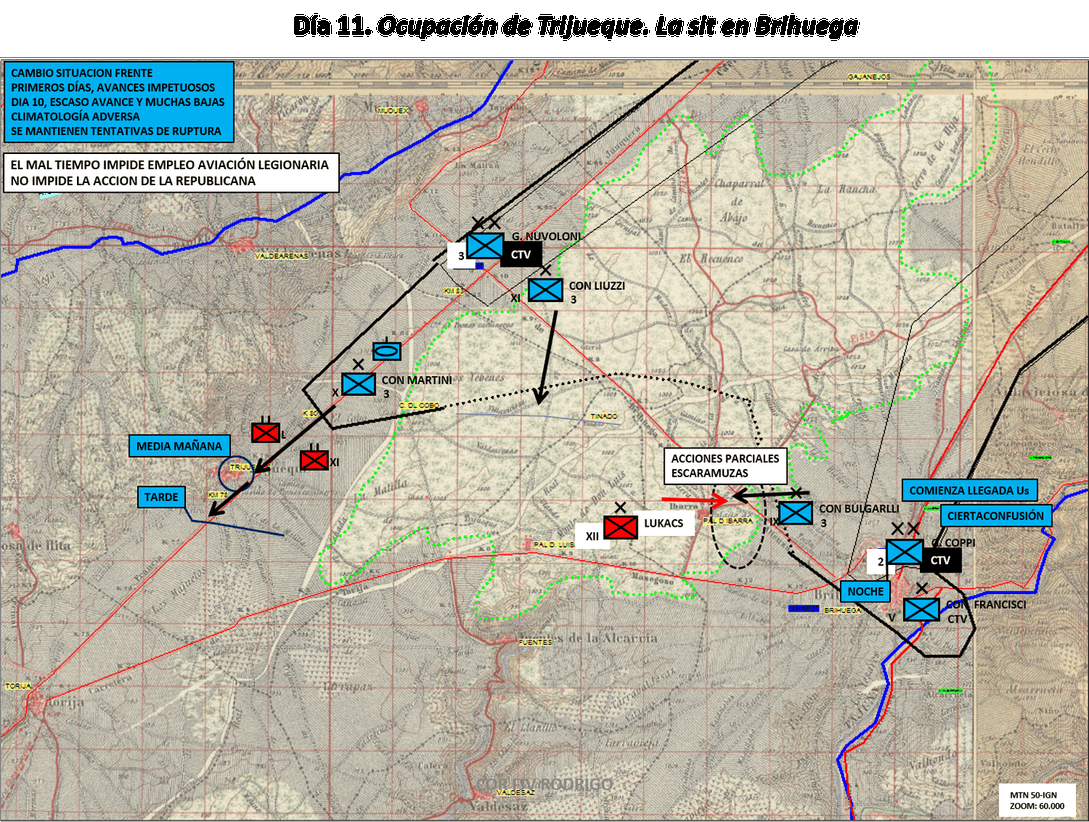This screenshot has width=1089, height=822.
Task: Click the COMIENZA LLEGADA Us label
Action: click(x=970, y=490)
